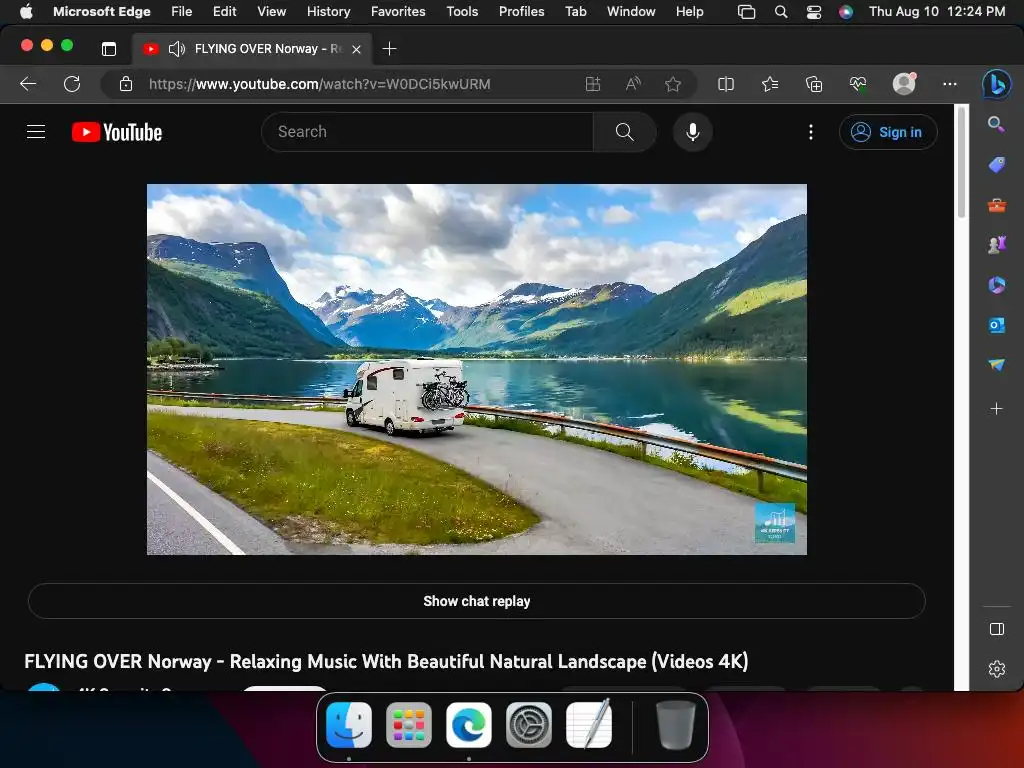The image size is (1024, 768).
Task: Open Stage Manager windows icon in menu bar
Action: 746,12
